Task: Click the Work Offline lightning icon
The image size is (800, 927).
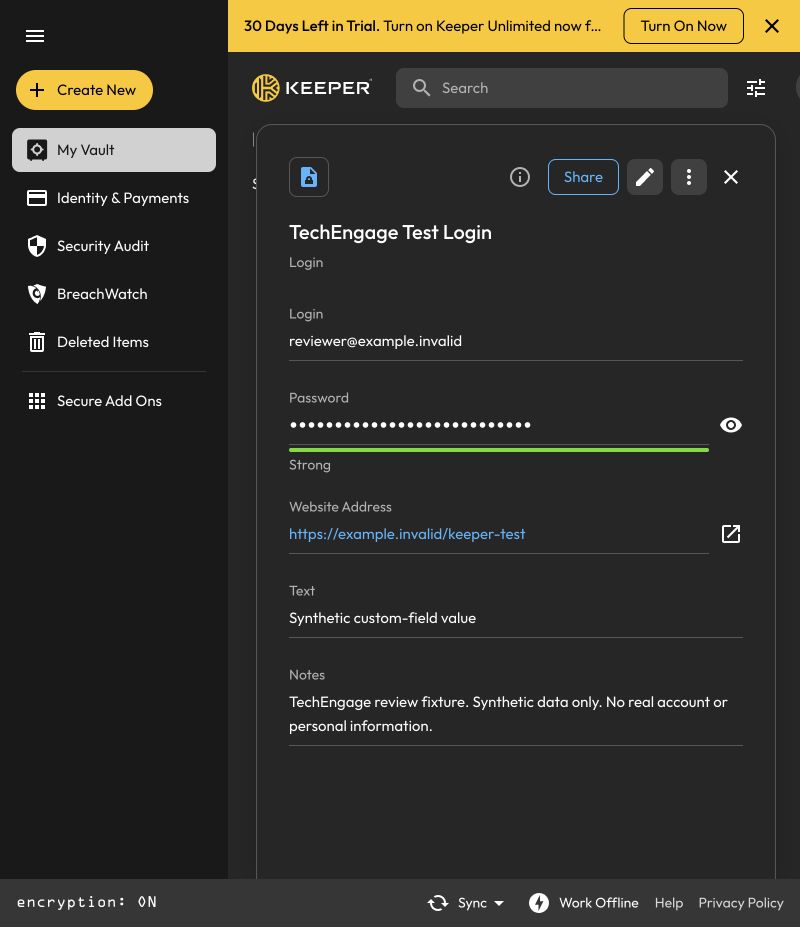Action: click(539, 903)
